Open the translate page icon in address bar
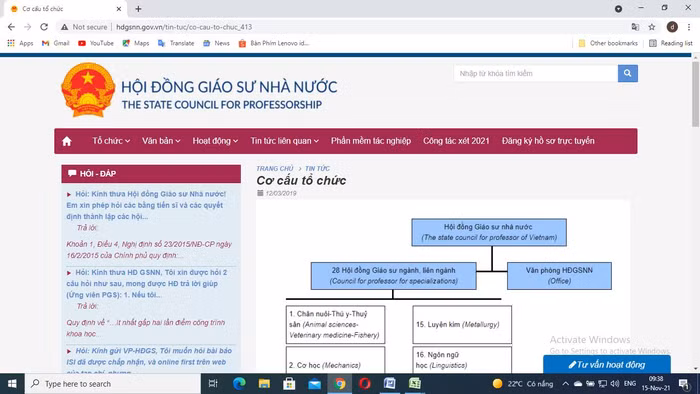This screenshot has height=394, width=700. [635, 27]
